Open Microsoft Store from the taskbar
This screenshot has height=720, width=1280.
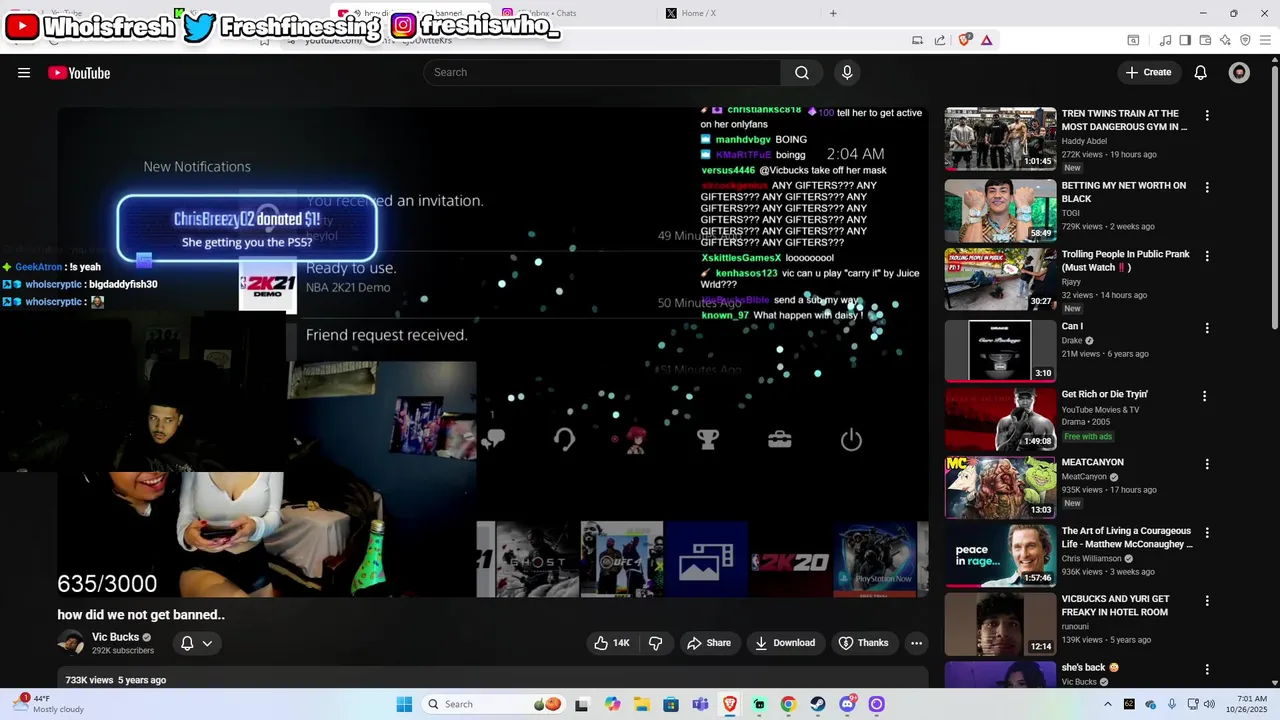coord(671,704)
